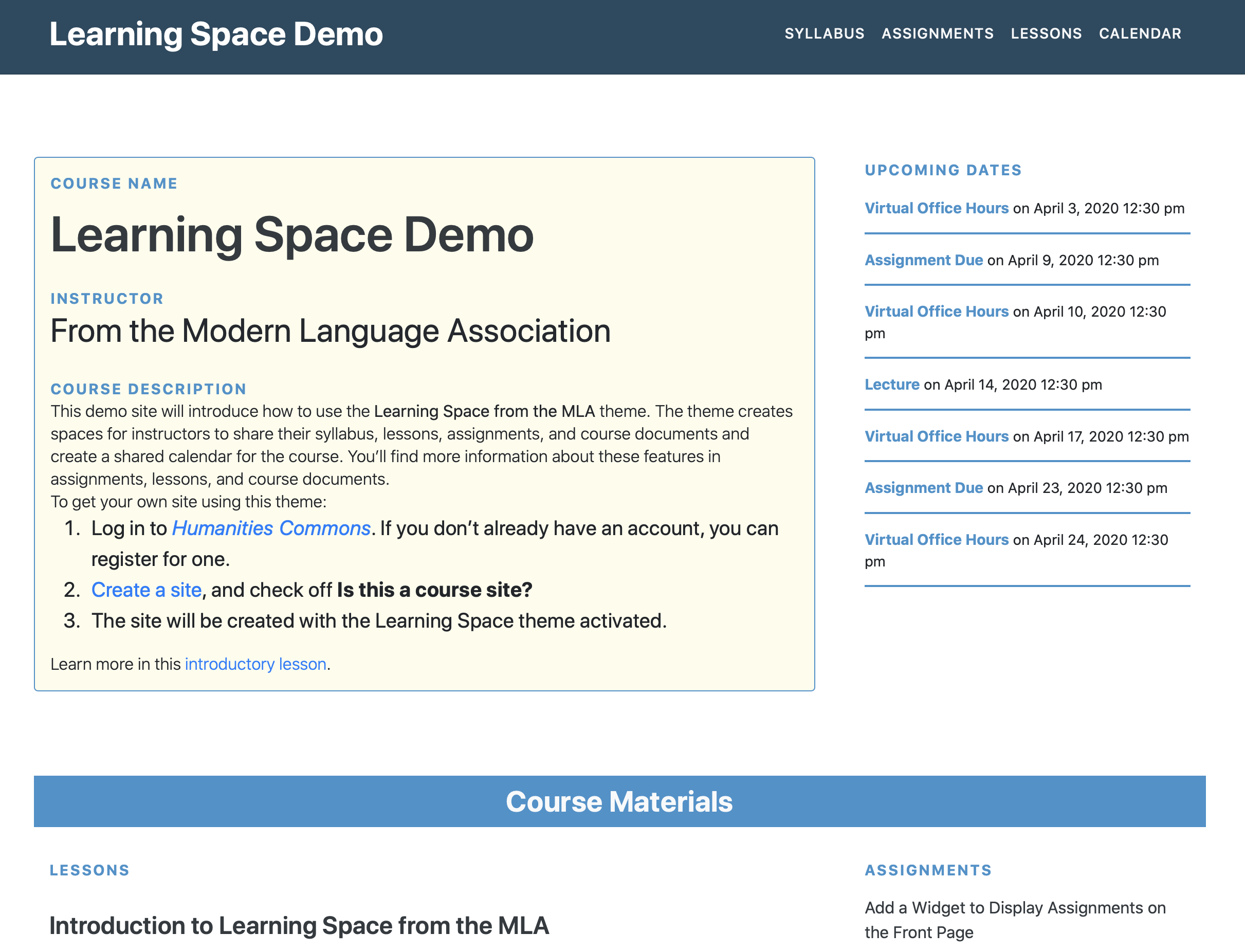Click the Course Materials banner heading
Screen dimensions: 1245x952
click(x=619, y=801)
